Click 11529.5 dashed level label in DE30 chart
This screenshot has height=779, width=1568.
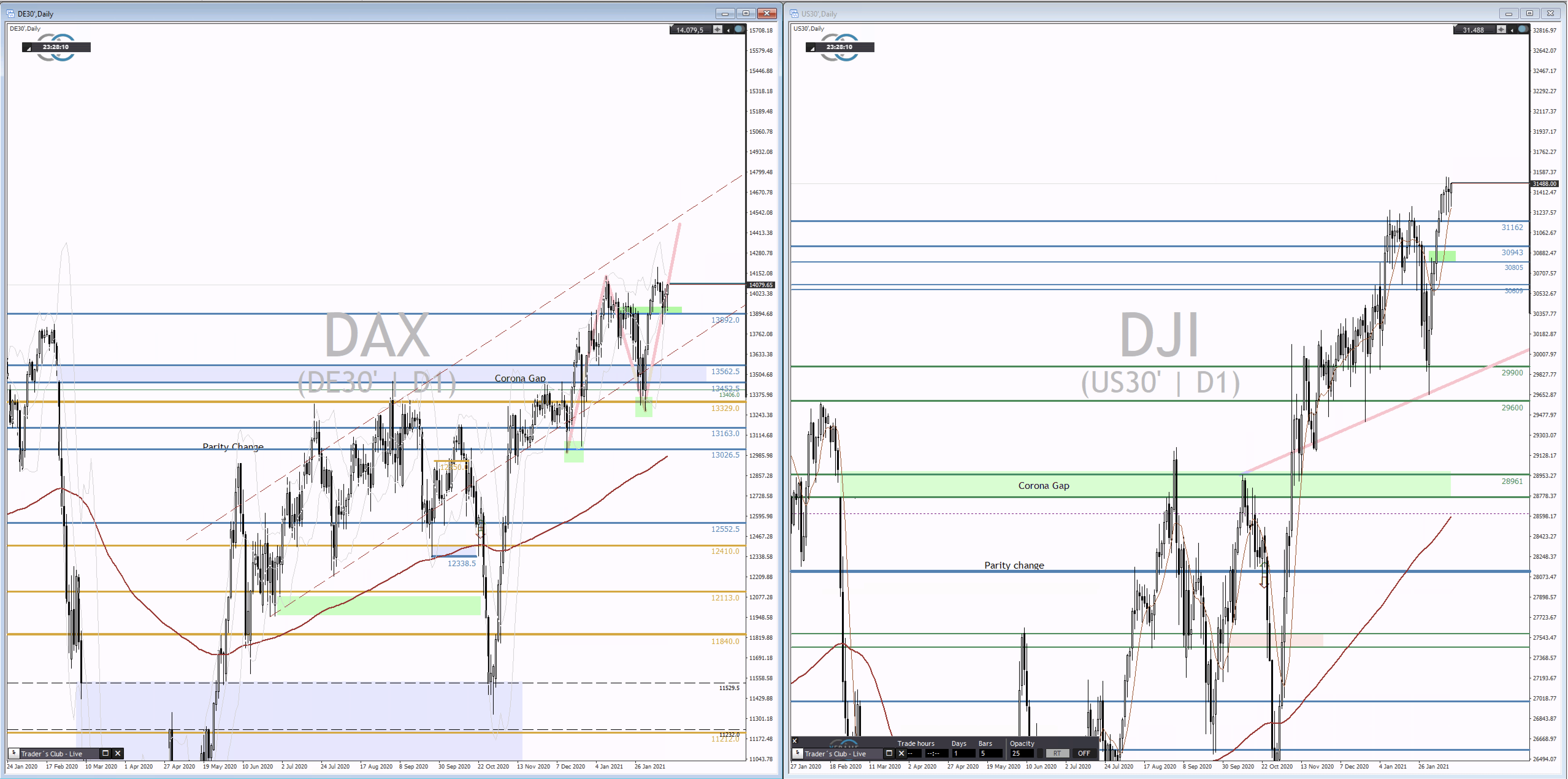729,688
